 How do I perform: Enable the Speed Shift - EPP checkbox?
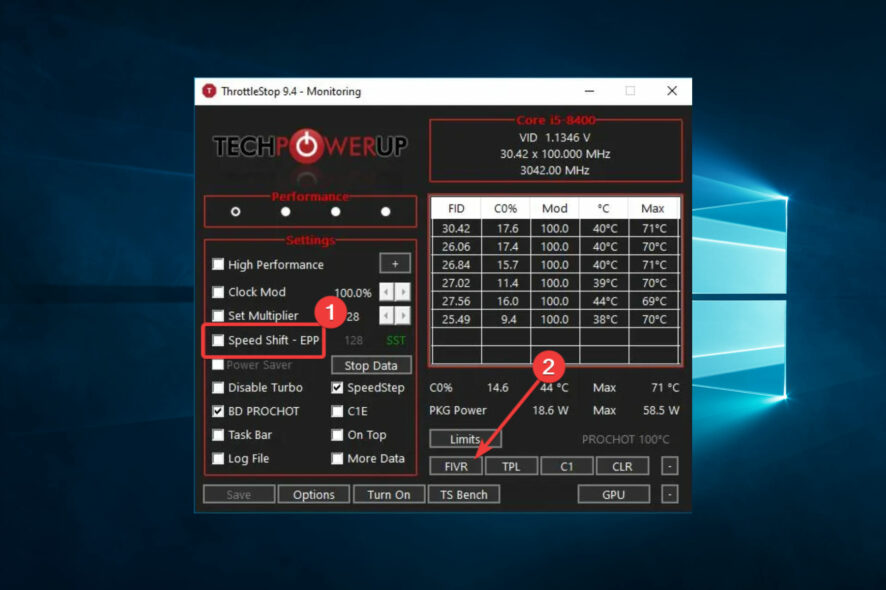click(x=218, y=340)
